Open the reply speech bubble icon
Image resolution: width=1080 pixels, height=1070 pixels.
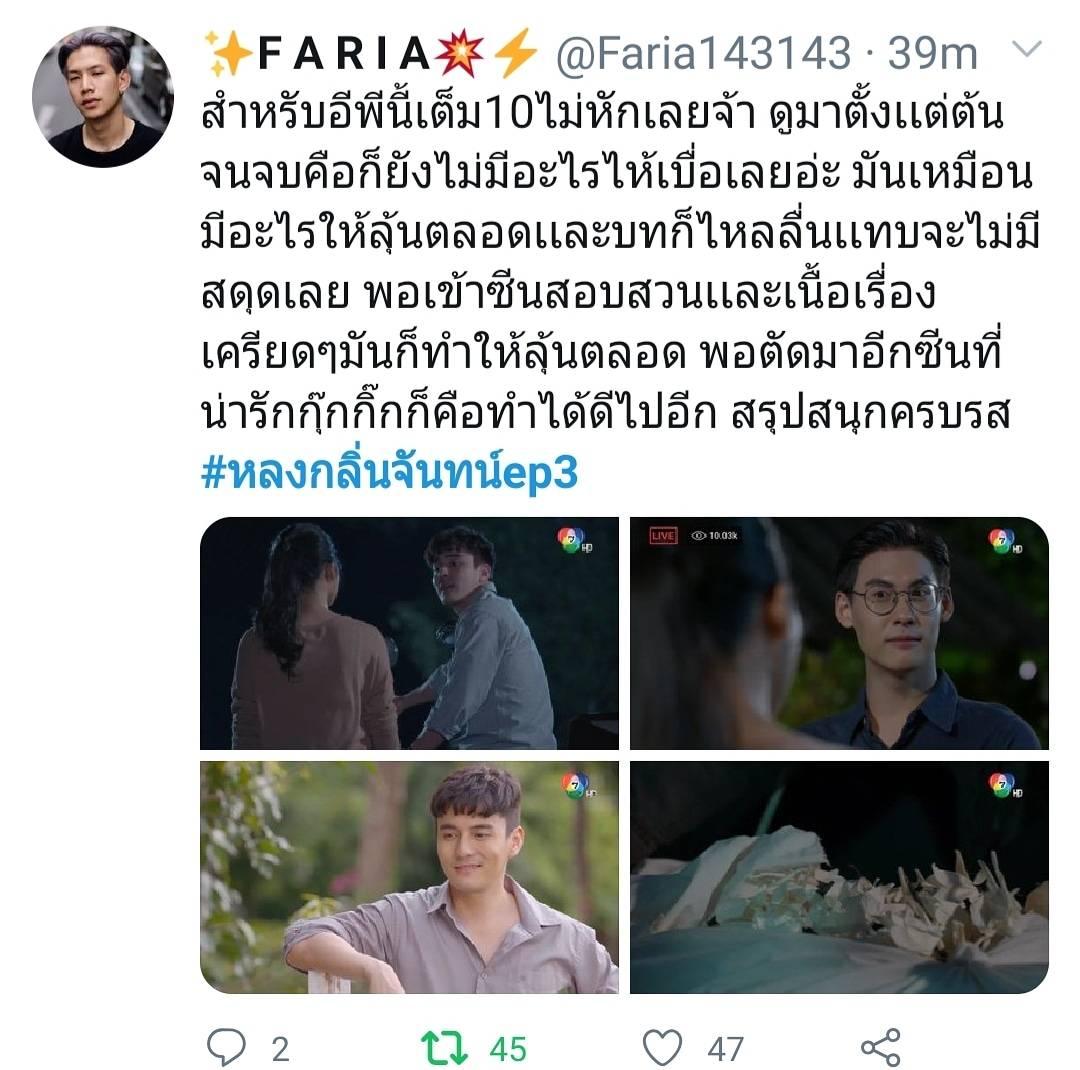point(226,1047)
